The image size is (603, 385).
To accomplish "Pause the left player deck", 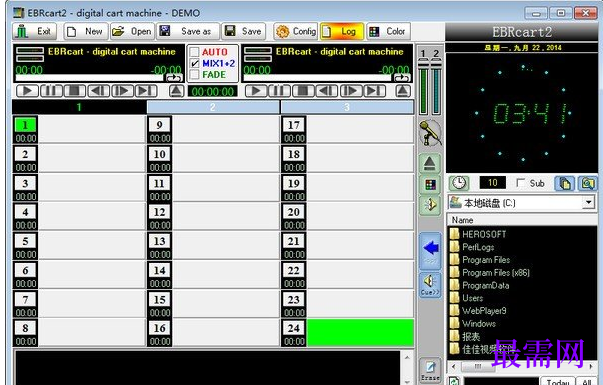I will point(51,91).
